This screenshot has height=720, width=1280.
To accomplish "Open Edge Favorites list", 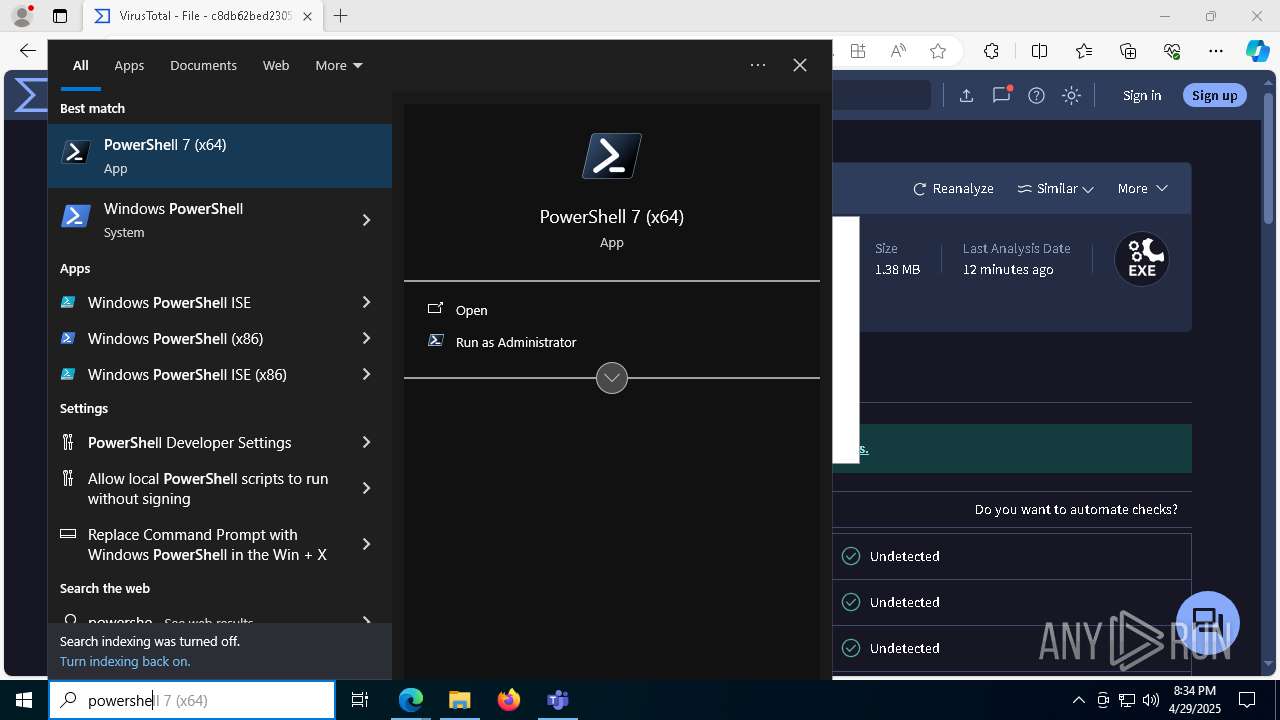I will pyautogui.click(x=1084, y=51).
